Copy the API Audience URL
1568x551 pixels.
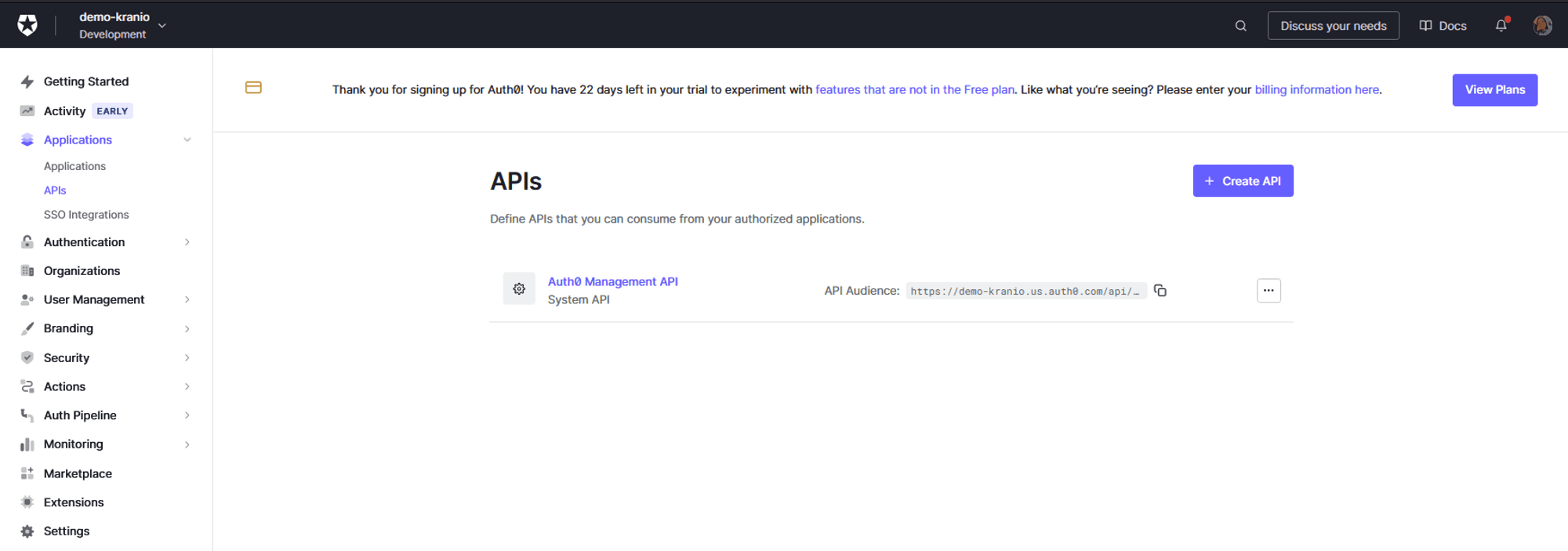point(1160,291)
